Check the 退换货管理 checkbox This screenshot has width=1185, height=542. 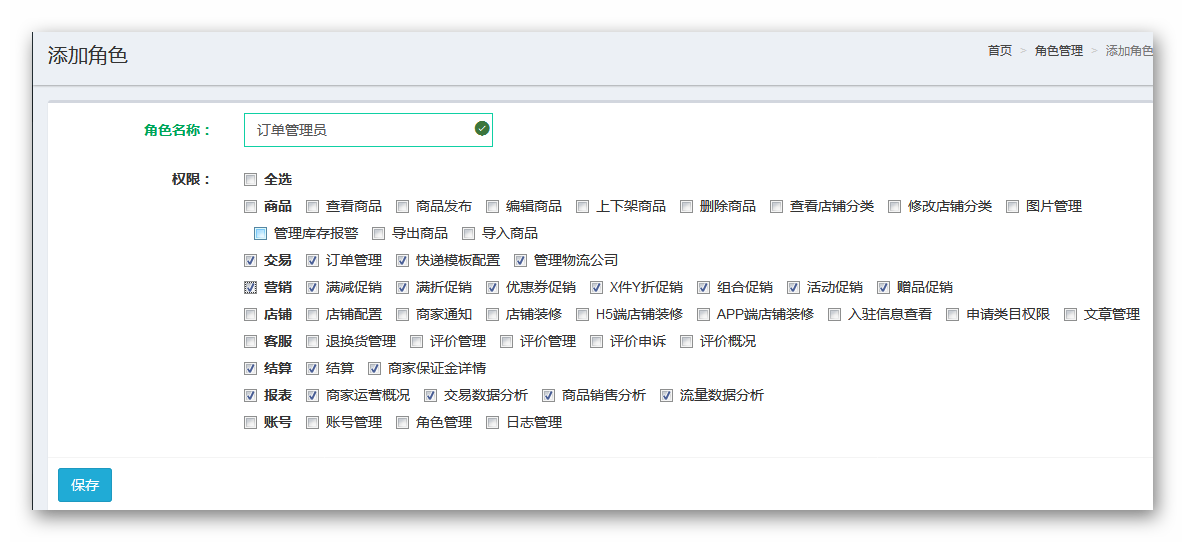click(312, 342)
